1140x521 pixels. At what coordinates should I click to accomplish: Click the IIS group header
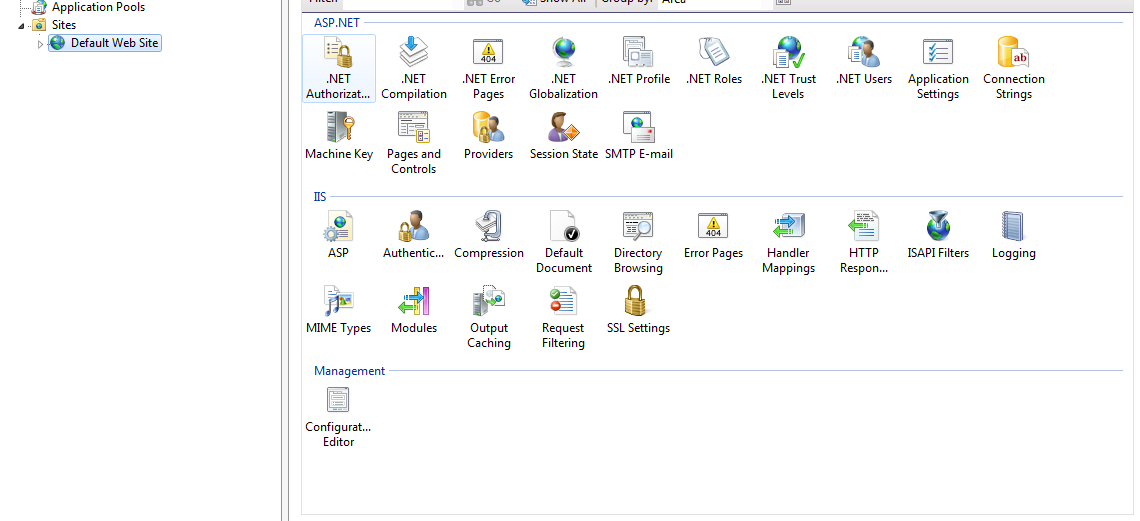click(320, 196)
